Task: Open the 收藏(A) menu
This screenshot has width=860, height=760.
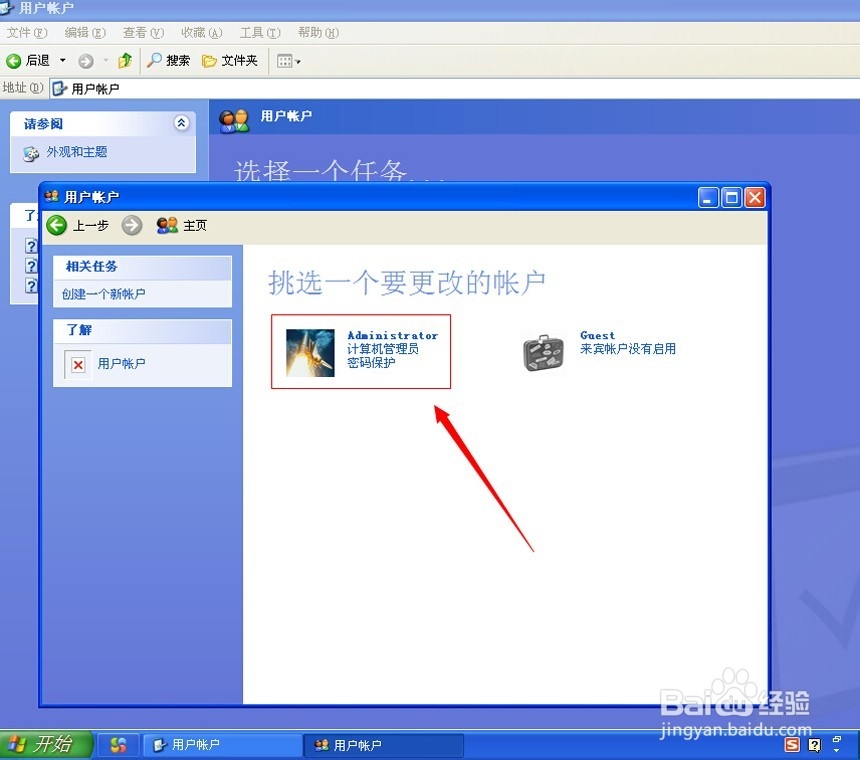Action: click(x=202, y=33)
